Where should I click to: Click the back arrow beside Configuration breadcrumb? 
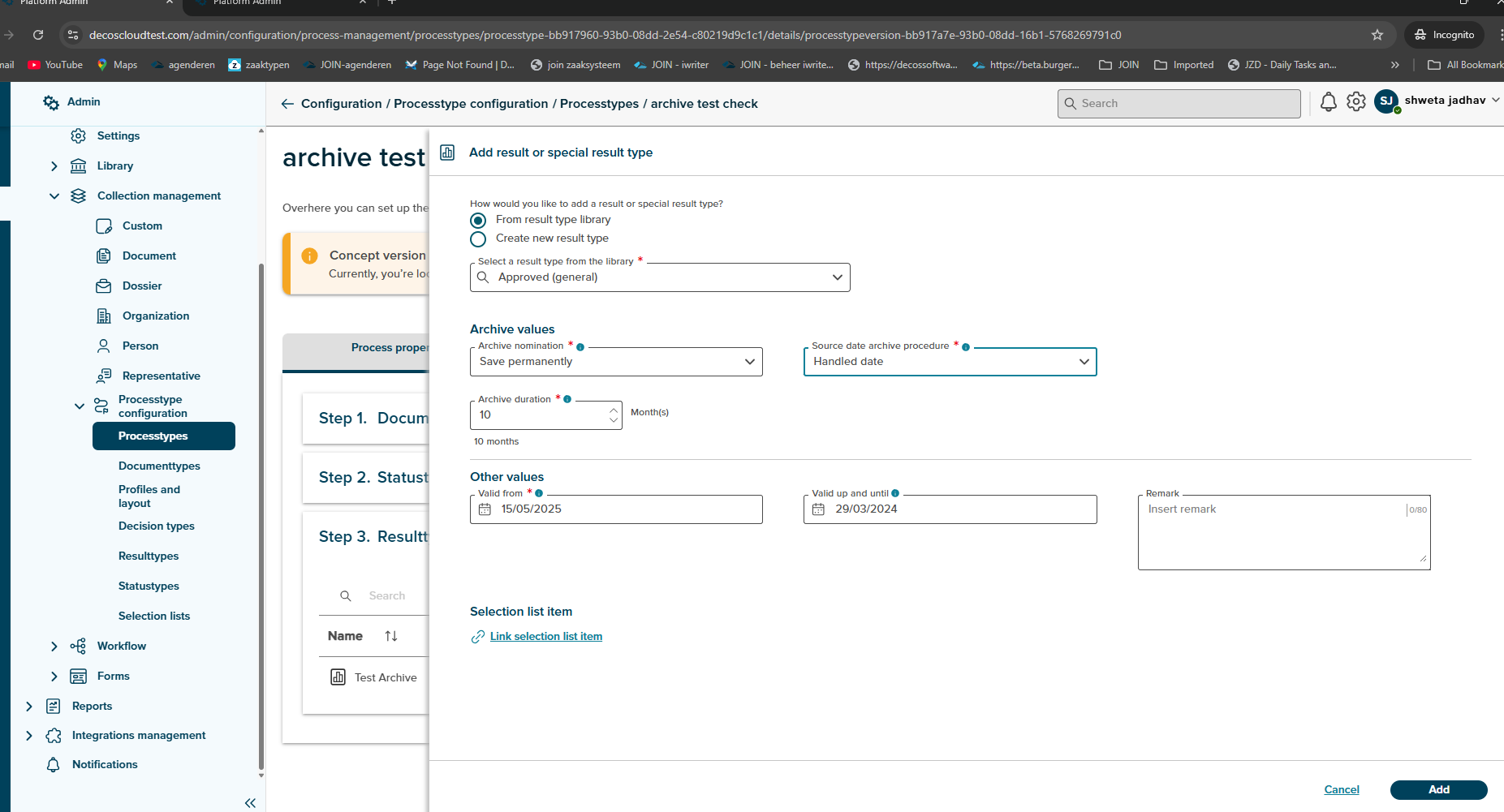tap(287, 104)
